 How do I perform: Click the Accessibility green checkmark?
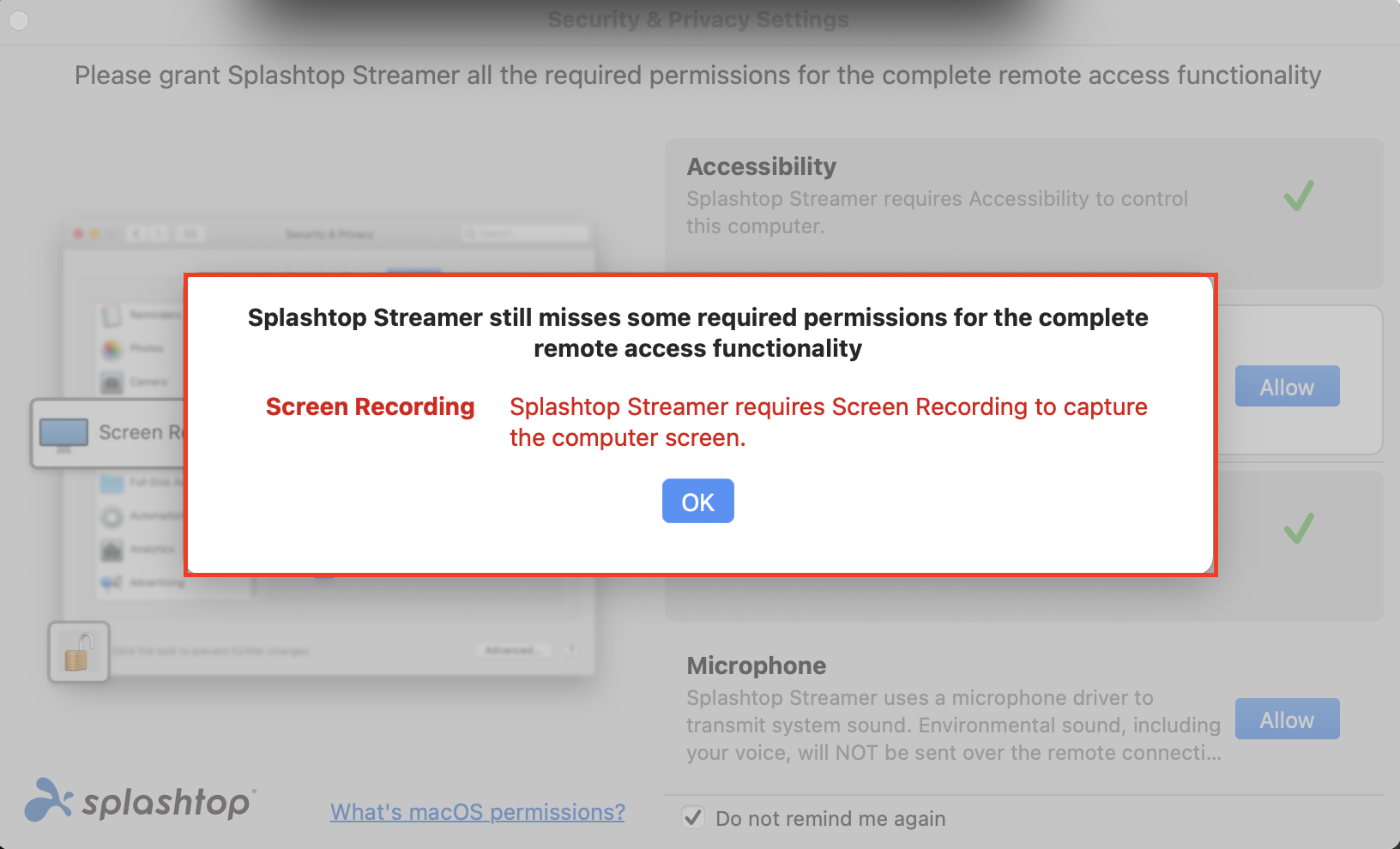click(x=1299, y=196)
